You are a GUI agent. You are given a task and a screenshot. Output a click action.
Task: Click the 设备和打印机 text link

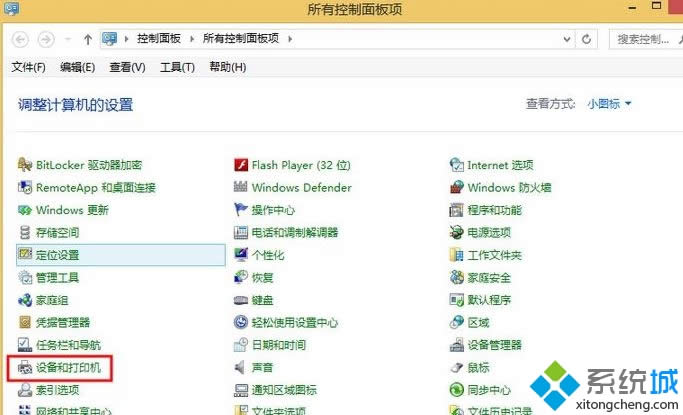pos(68,368)
